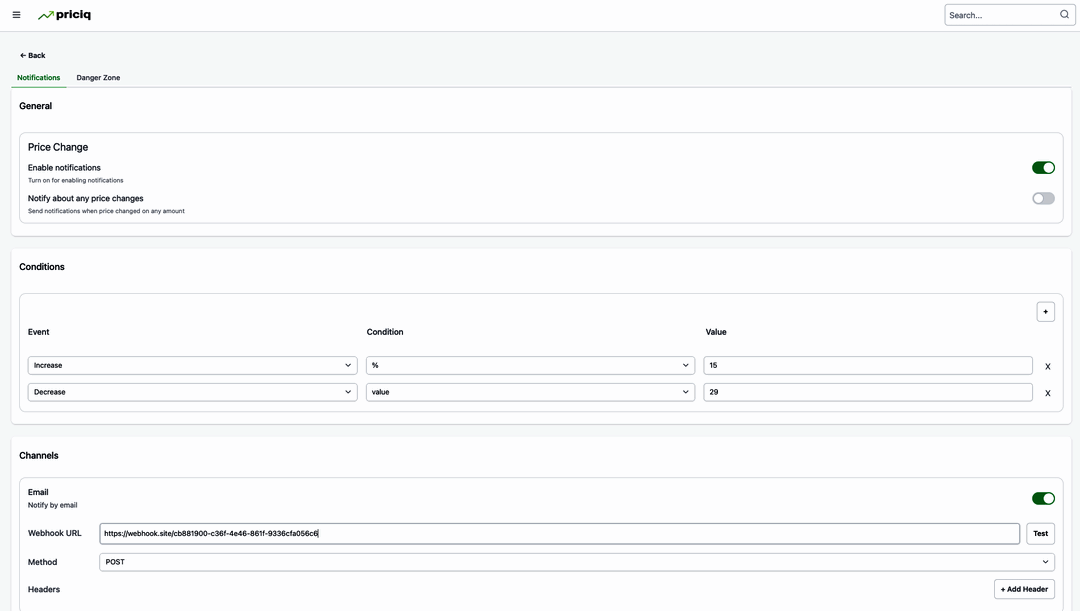Go back using the Back arrow
Viewport: 1080px width, 611px height.
click(33, 56)
